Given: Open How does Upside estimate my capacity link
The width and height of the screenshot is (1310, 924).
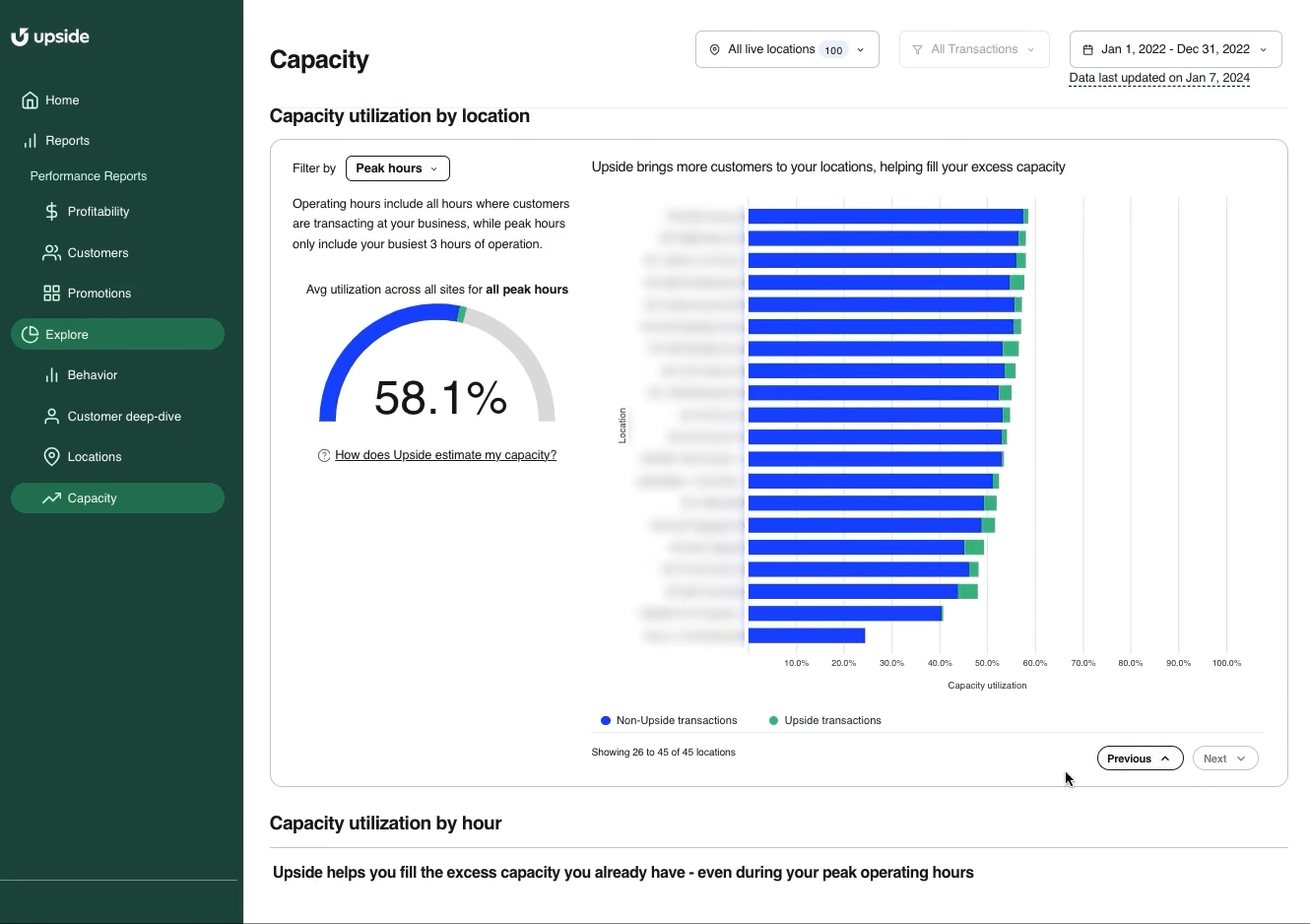Looking at the screenshot, I should 445,455.
